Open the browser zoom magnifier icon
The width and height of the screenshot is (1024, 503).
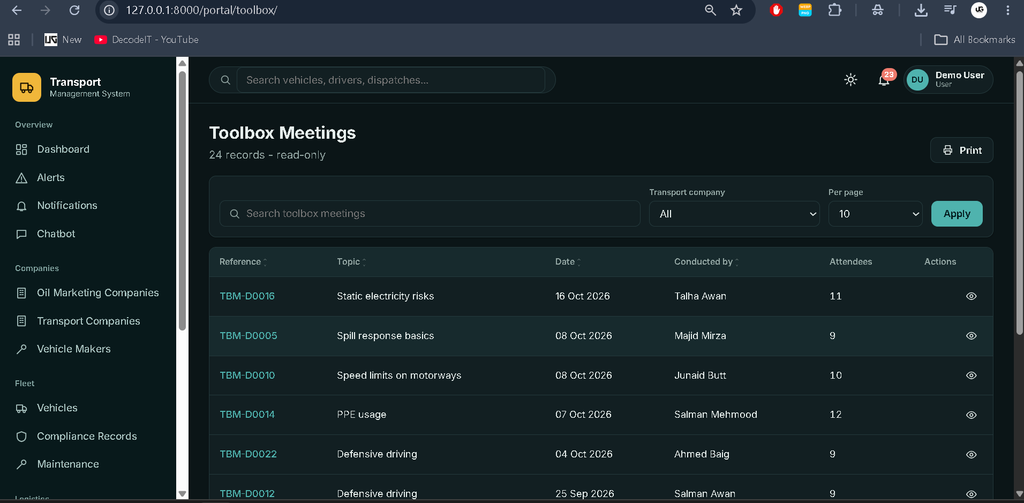point(711,10)
